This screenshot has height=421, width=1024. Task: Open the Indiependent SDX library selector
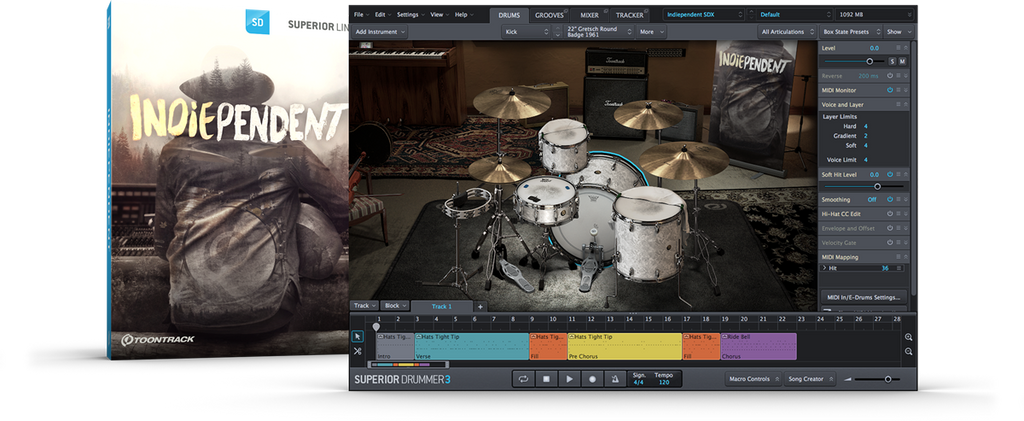click(703, 14)
